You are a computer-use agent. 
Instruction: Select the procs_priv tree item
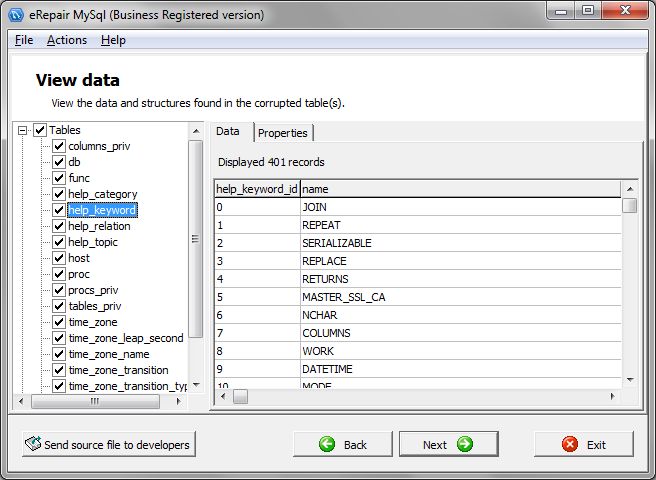pyautogui.click(x=93, y=290)
